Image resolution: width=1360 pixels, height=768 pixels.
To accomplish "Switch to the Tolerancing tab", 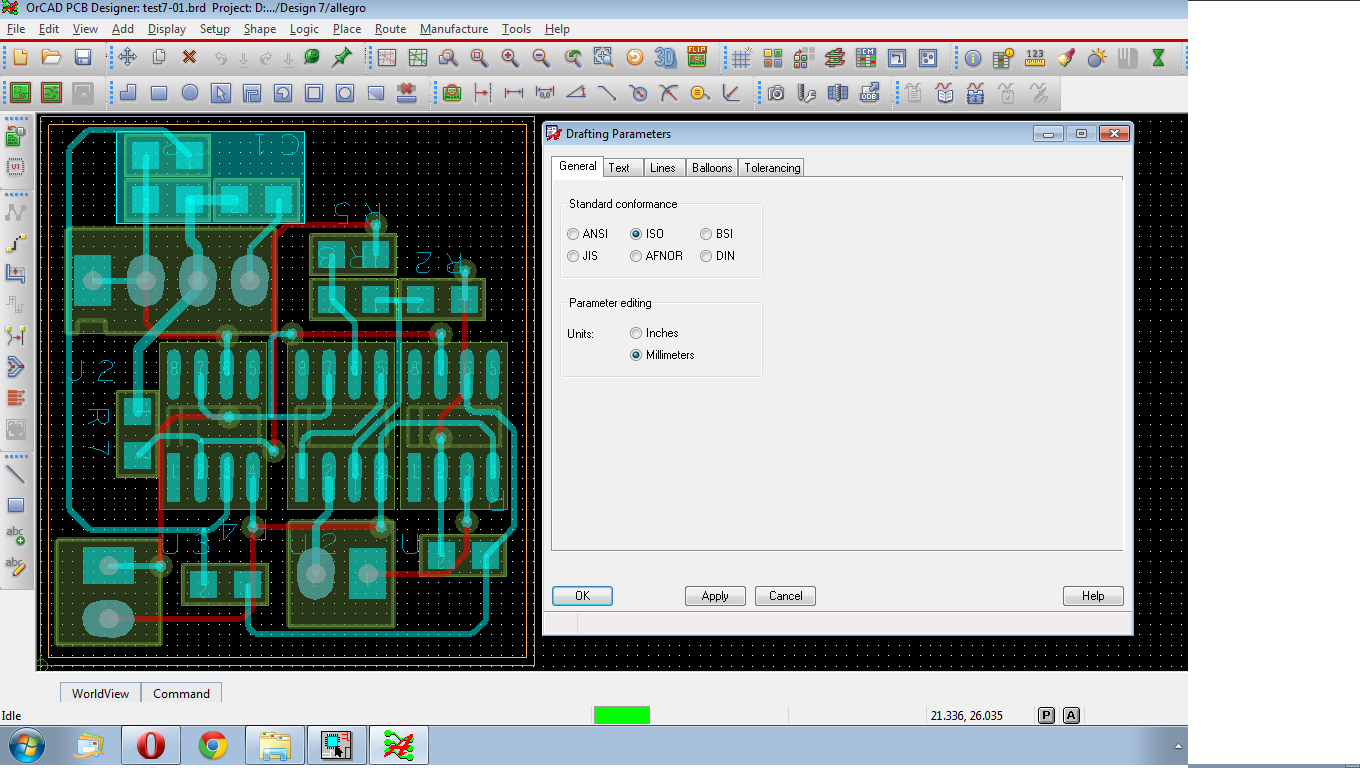I will (x=771, y=168).
